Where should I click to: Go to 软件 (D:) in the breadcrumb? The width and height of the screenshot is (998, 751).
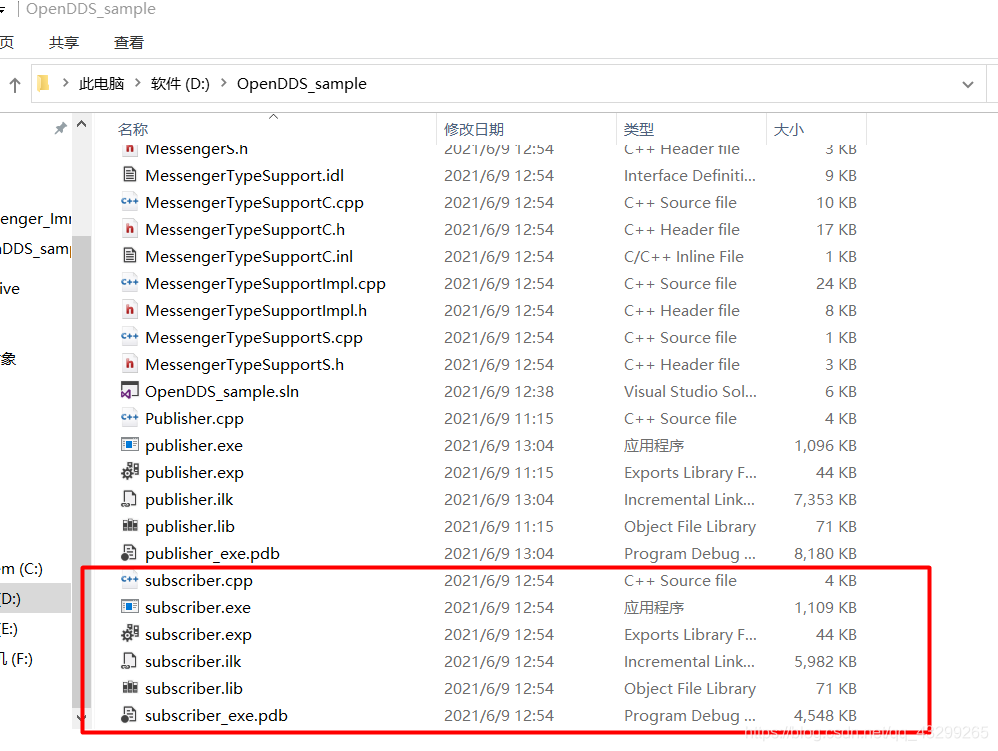(180, 83)
